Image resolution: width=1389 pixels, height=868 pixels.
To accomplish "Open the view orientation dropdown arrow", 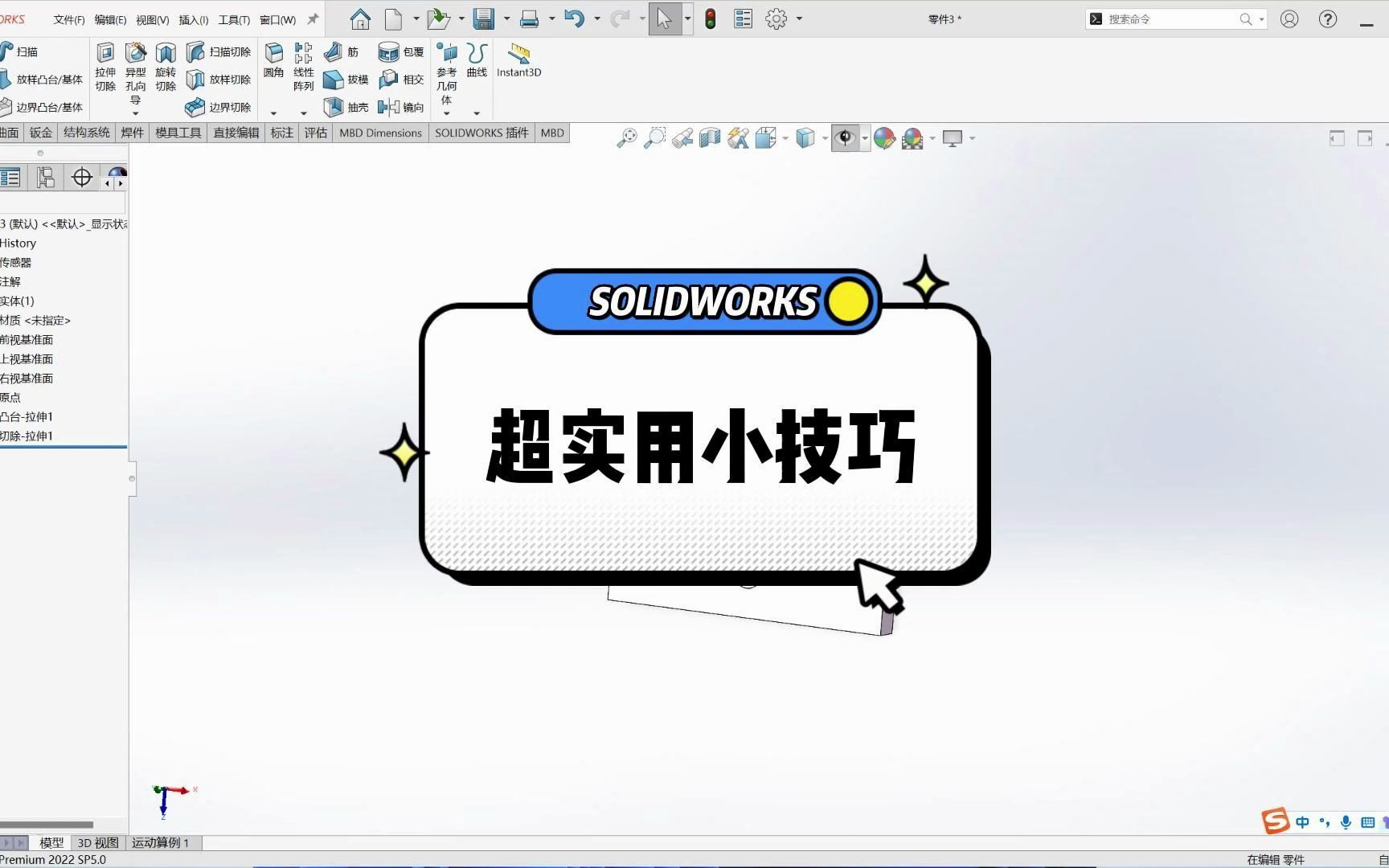I will [x=784, y=138].
